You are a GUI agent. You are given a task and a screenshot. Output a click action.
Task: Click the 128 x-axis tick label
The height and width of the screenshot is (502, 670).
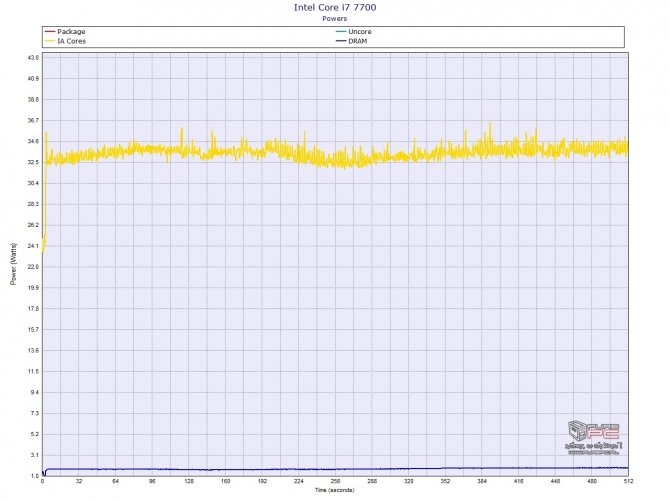[x=189, y=481]
